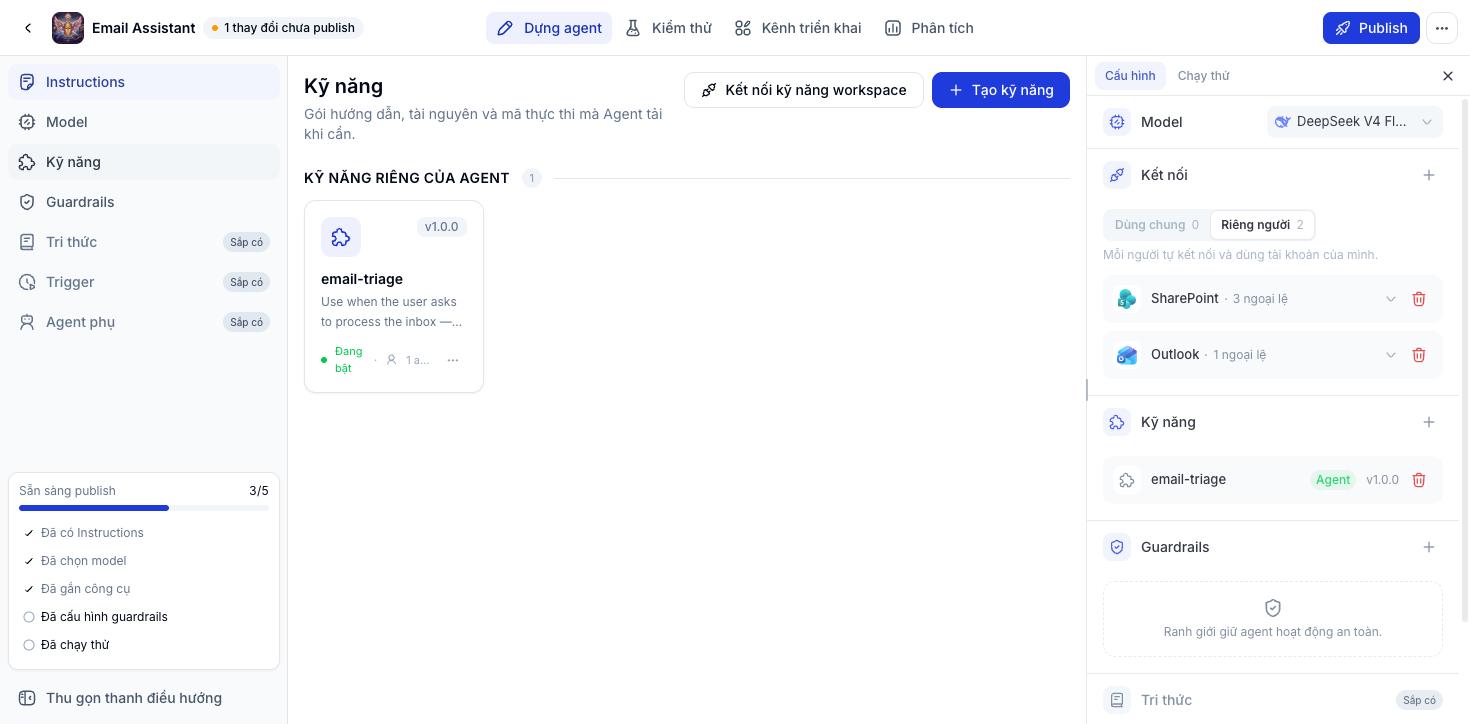Click Kết nối kỹ năng workspace button
Viewport: 1470px width, 724px height.
coord(804,90)
